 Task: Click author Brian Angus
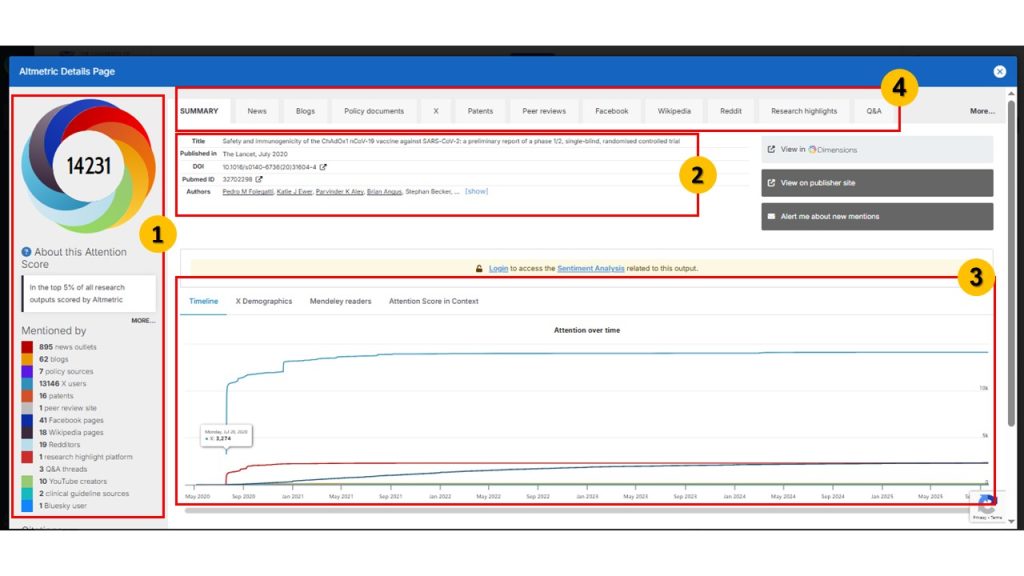(384, 191)
